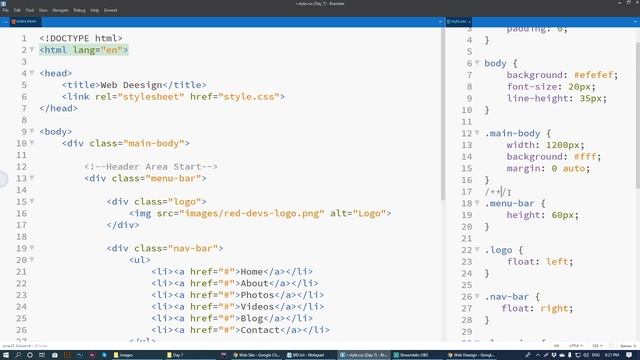This screenshot has width=640, height=360.
Task: Click the vertical scrollbar of the HTML pane
Action: pos(442,114)
